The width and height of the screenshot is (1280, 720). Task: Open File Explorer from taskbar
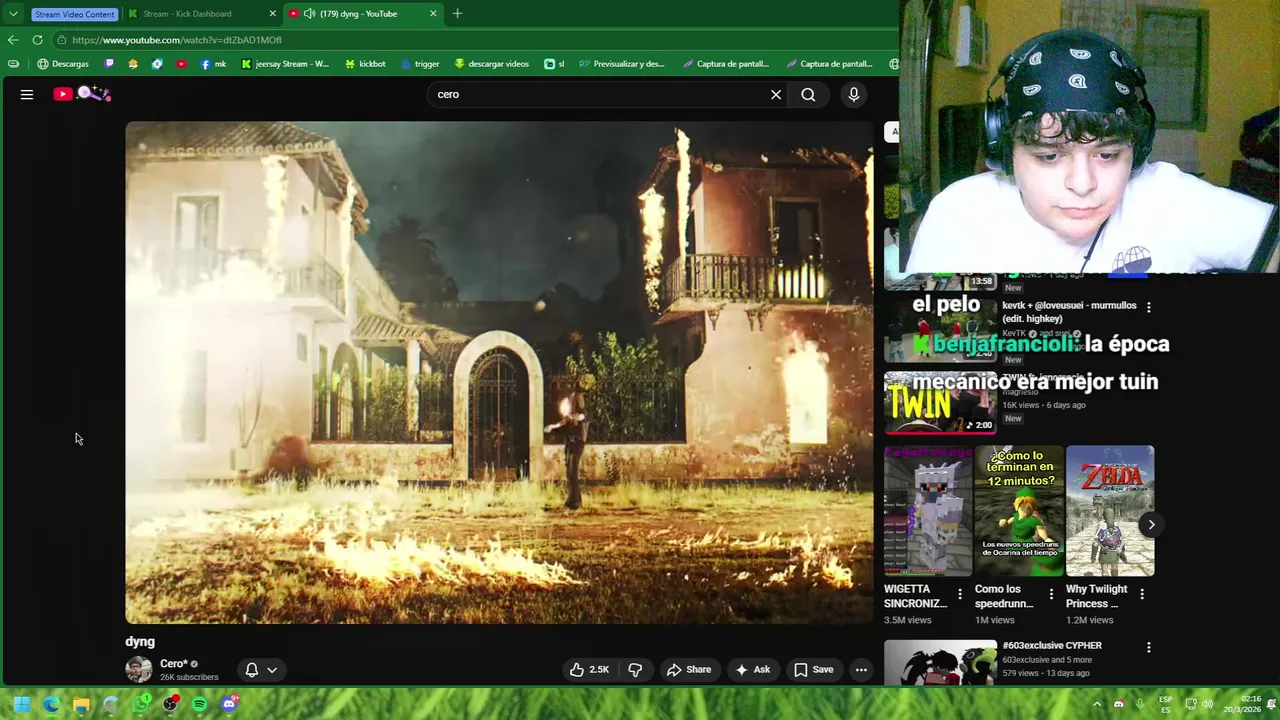click(x=81, y=704)
